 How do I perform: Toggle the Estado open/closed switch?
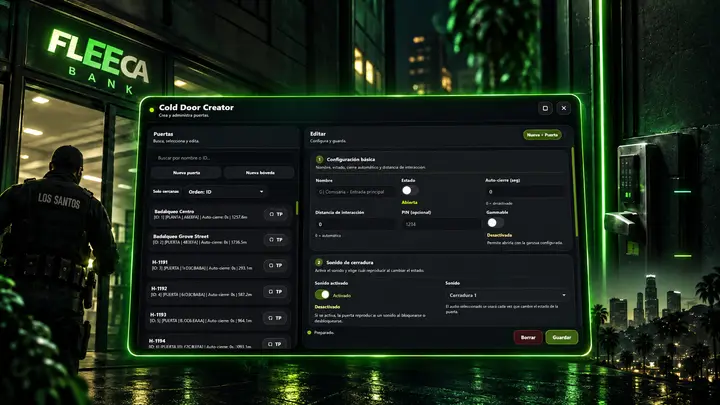tap(410, 191)
